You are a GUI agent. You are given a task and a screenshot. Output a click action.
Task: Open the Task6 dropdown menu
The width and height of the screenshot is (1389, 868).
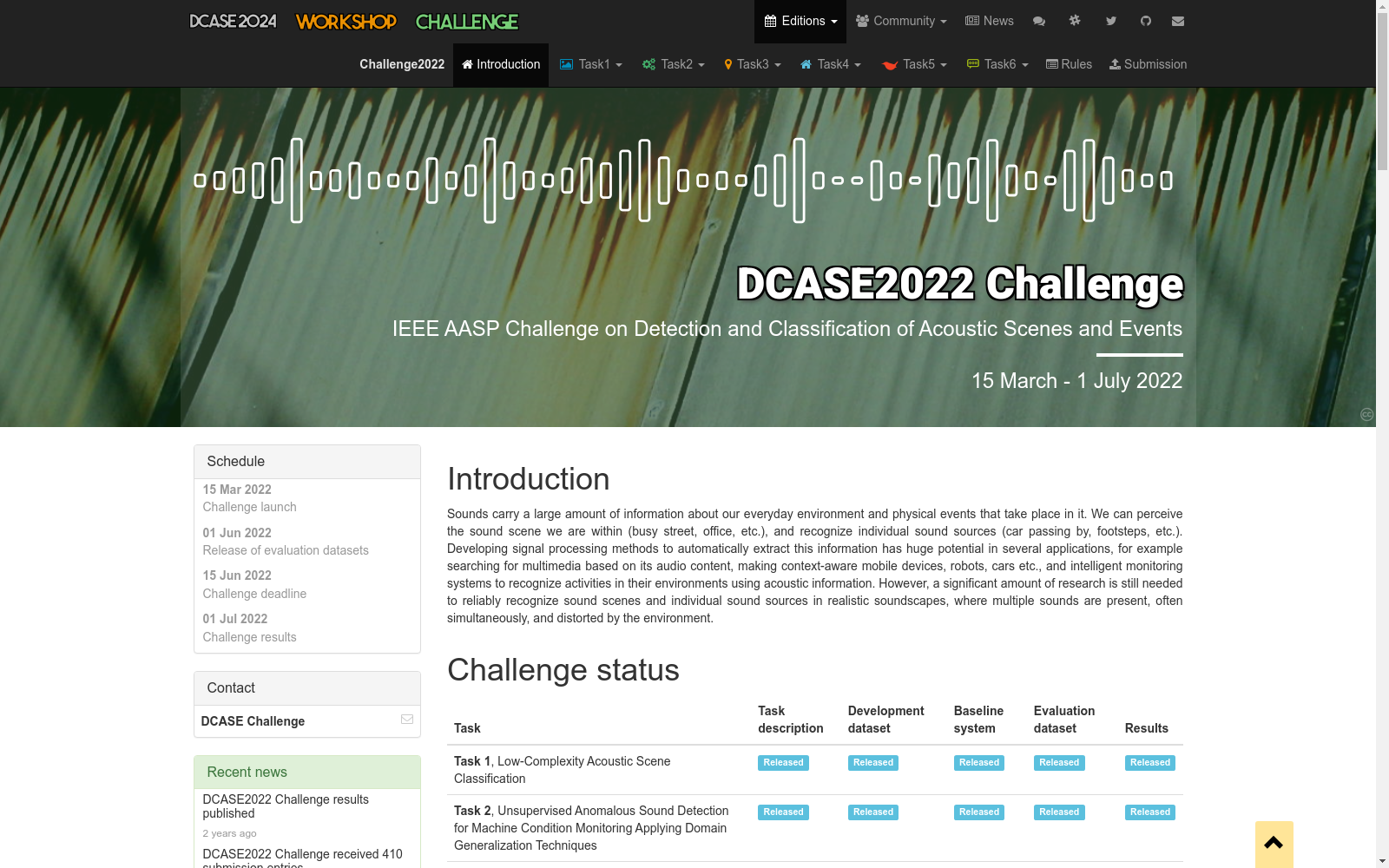click(x=997, y=65)
